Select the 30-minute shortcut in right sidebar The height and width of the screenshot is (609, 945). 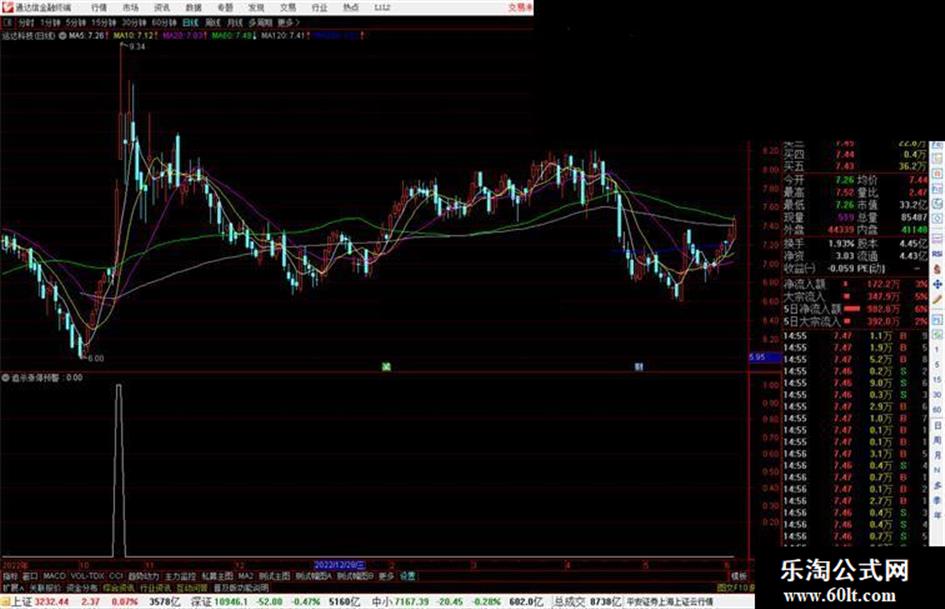(937, 395)
